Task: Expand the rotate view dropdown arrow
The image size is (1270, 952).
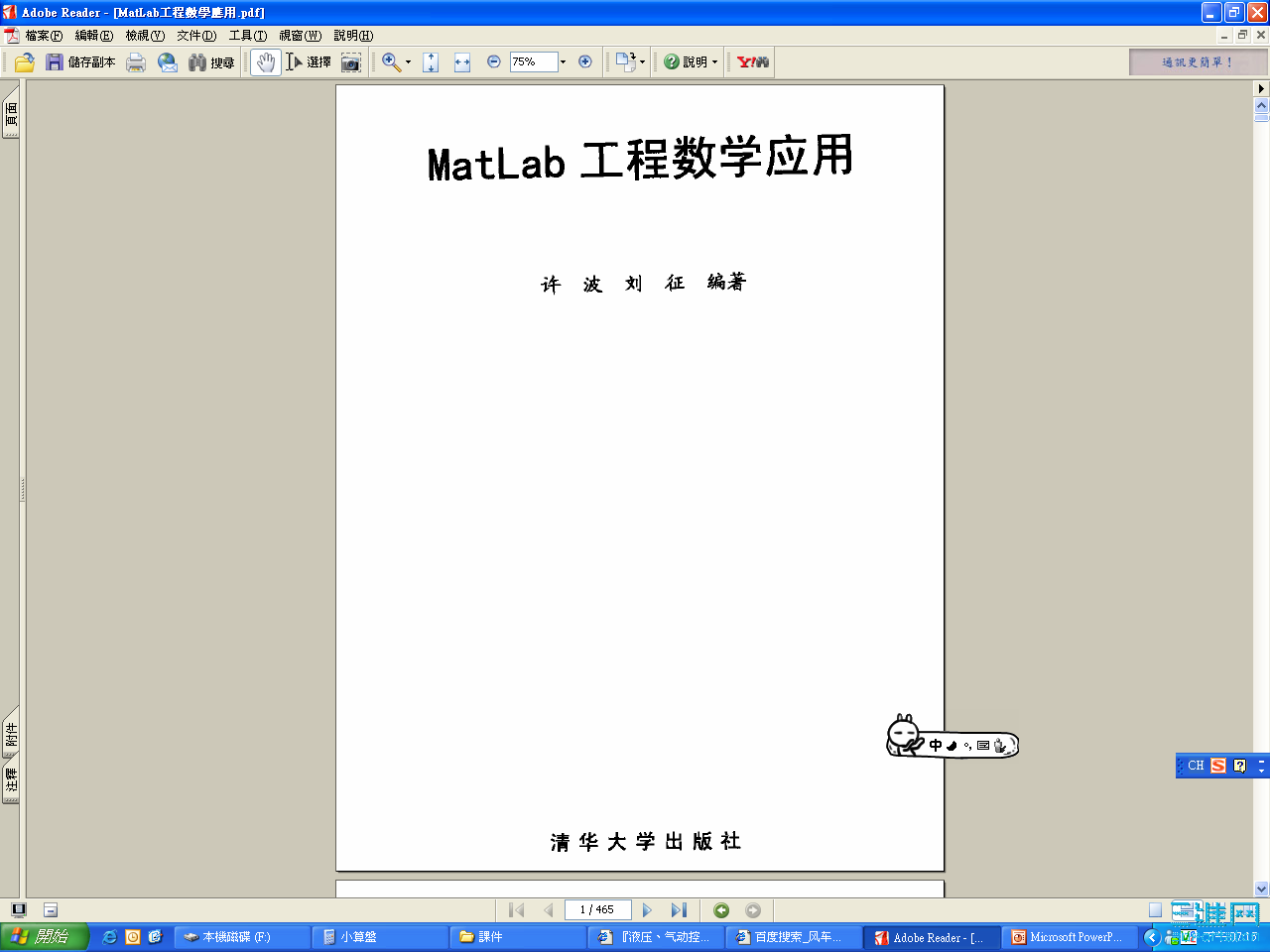Action: [642, 62]
